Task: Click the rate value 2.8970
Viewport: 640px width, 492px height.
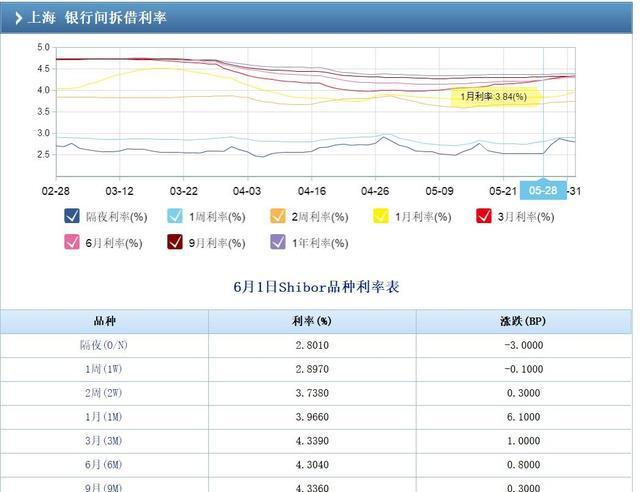Action: 312,369
